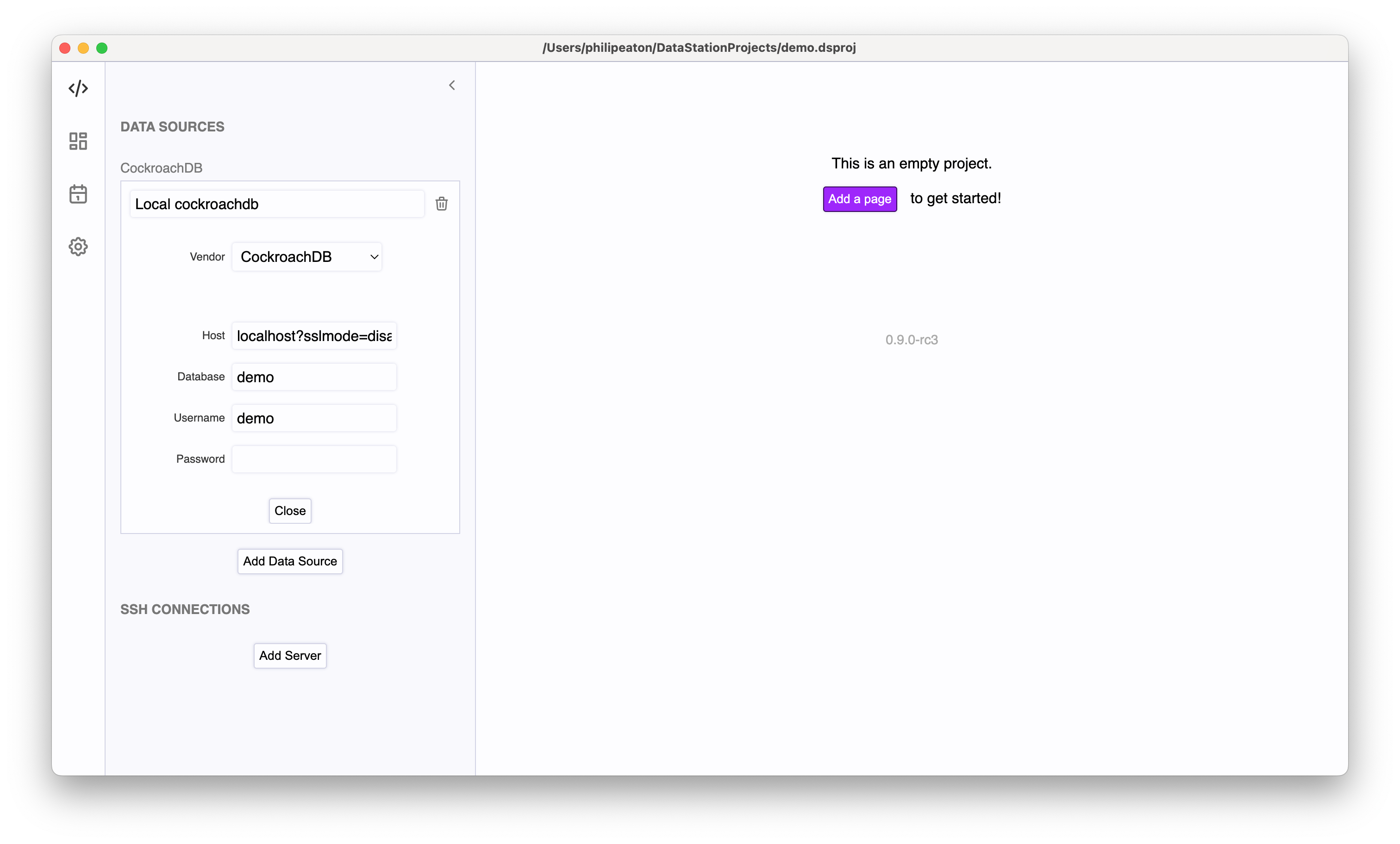This screenshot has width=1400, height=844.
Task: Click the yellow minimize window button
Action: [83, 48]
